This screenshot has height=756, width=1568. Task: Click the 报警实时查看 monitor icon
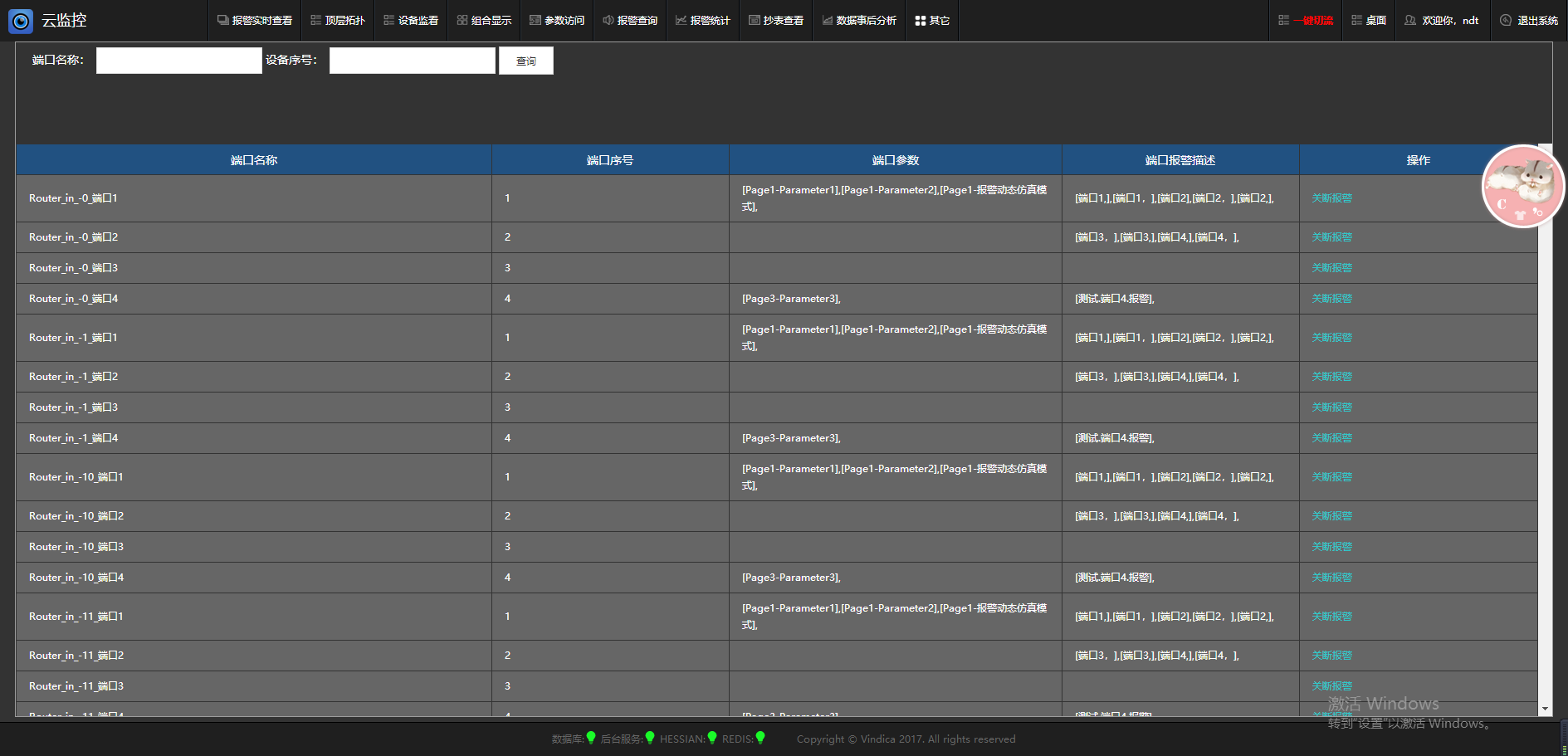coord(222,21)
